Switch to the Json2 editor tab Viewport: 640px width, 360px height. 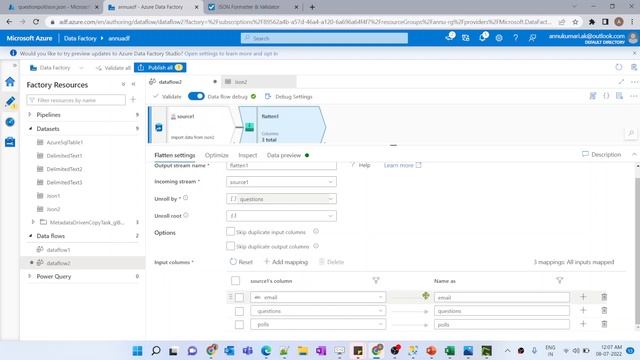click(x=259, y=82)
